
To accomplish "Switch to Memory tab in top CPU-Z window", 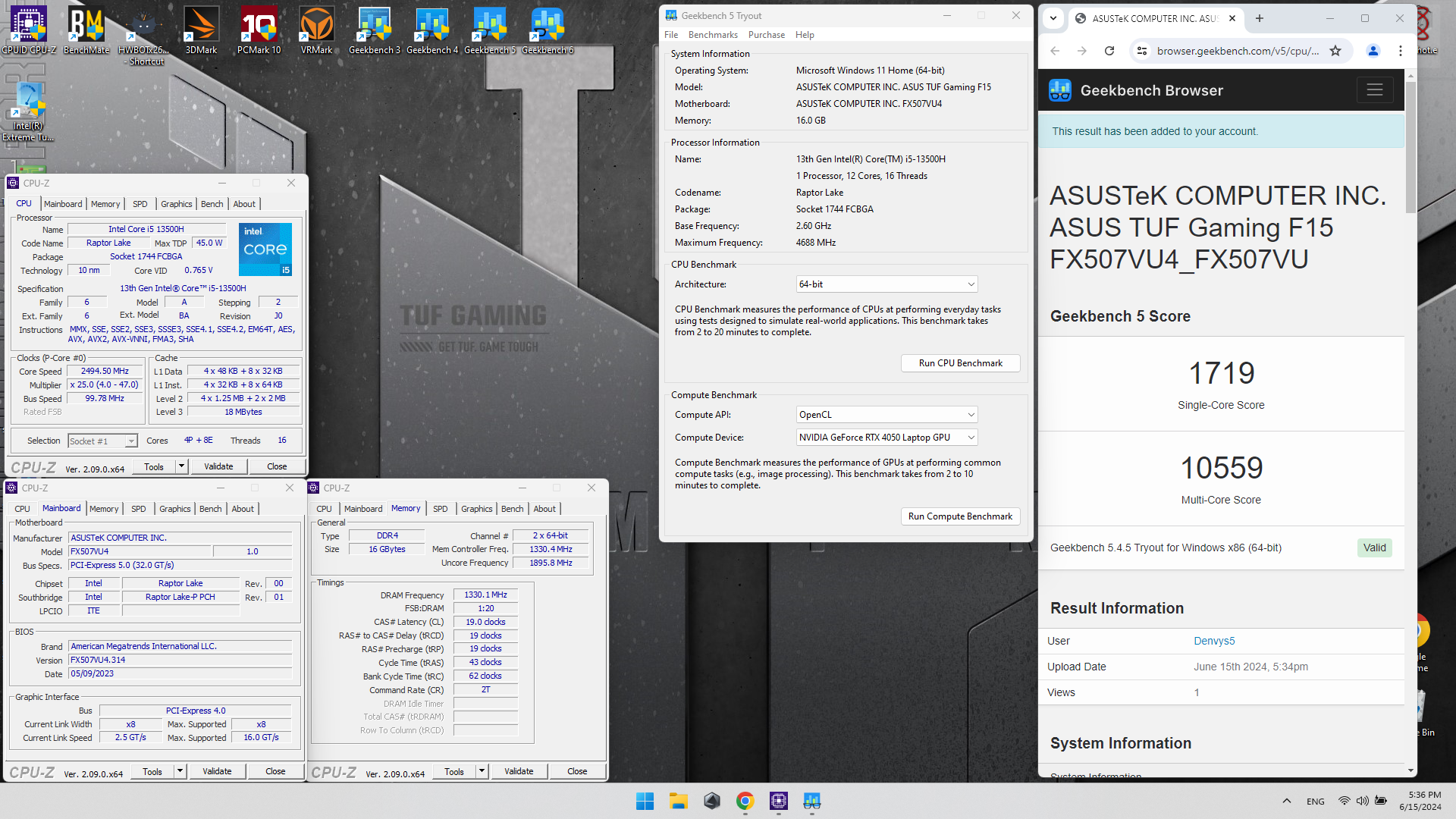I will (x=105, y=204).
